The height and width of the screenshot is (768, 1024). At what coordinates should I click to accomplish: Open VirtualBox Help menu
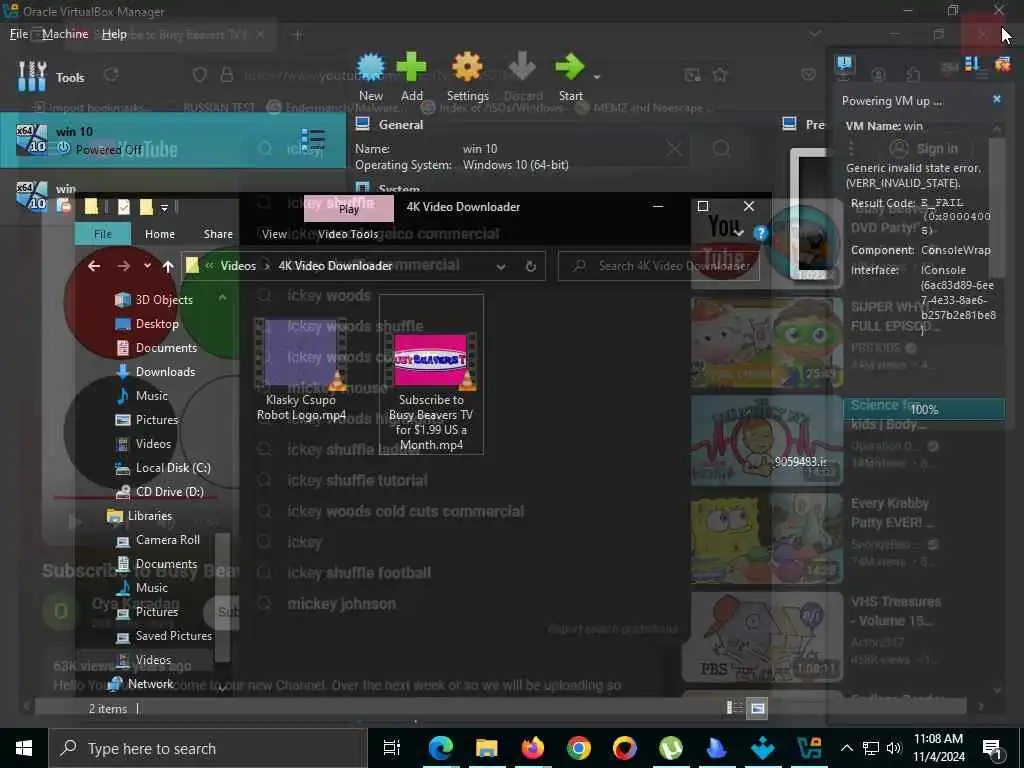[114, 34]
